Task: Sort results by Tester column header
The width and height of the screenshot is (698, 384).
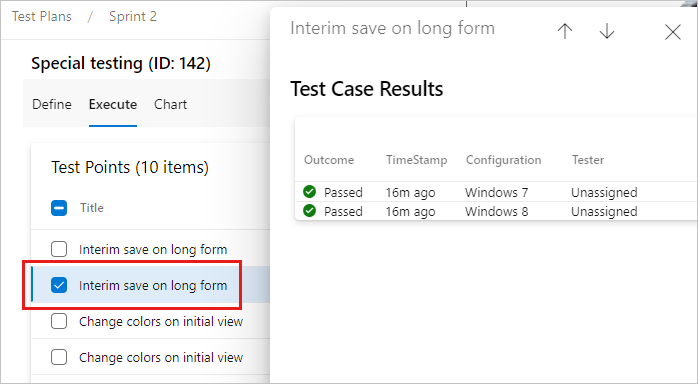Action: pos(588,160)
